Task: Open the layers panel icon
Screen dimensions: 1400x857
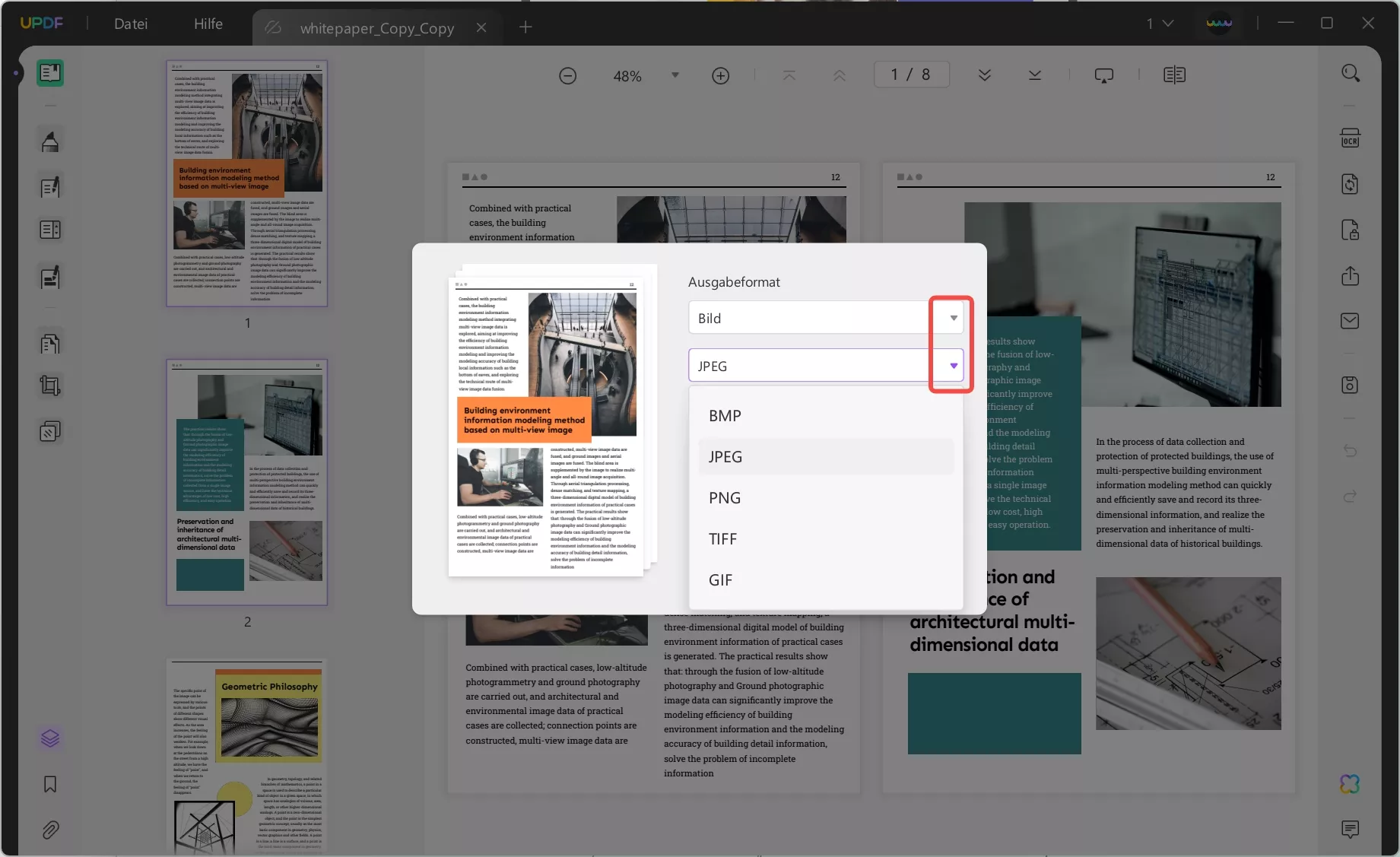Action: pos(50,738)
